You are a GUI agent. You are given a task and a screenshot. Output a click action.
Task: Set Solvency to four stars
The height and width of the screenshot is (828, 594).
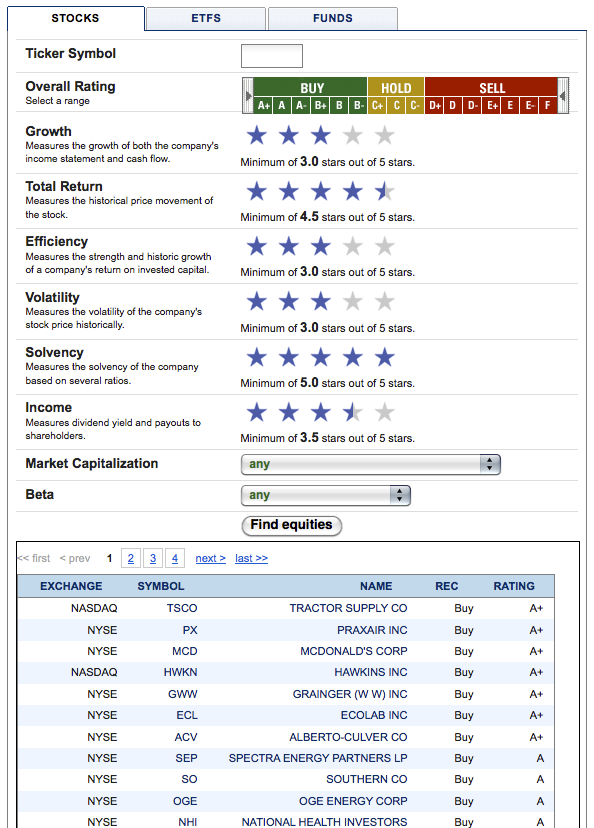(x=353, y=357)
